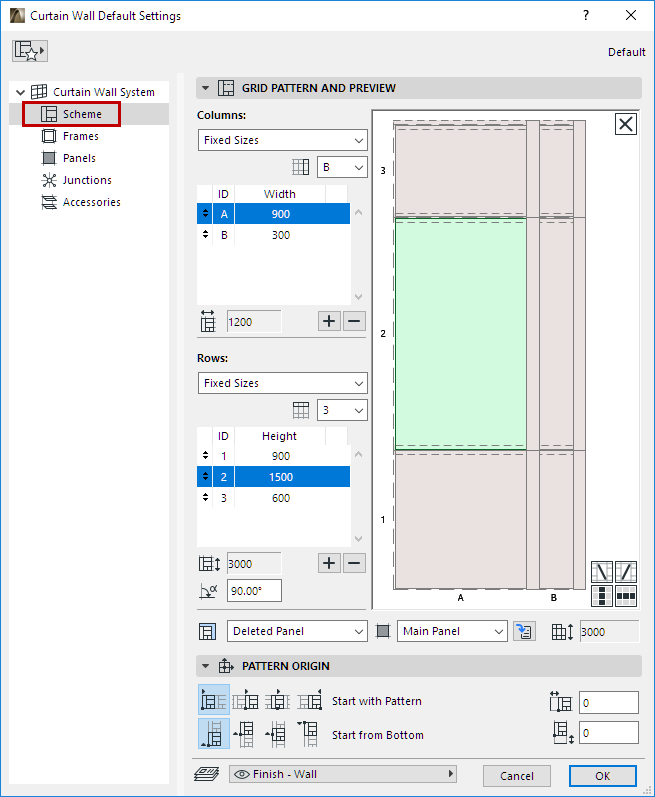Image resolution: width=655 pixels, height=797 pixels.
Task: Click the panel class icon beside Main Panel
Action: [x=383, y=631]
